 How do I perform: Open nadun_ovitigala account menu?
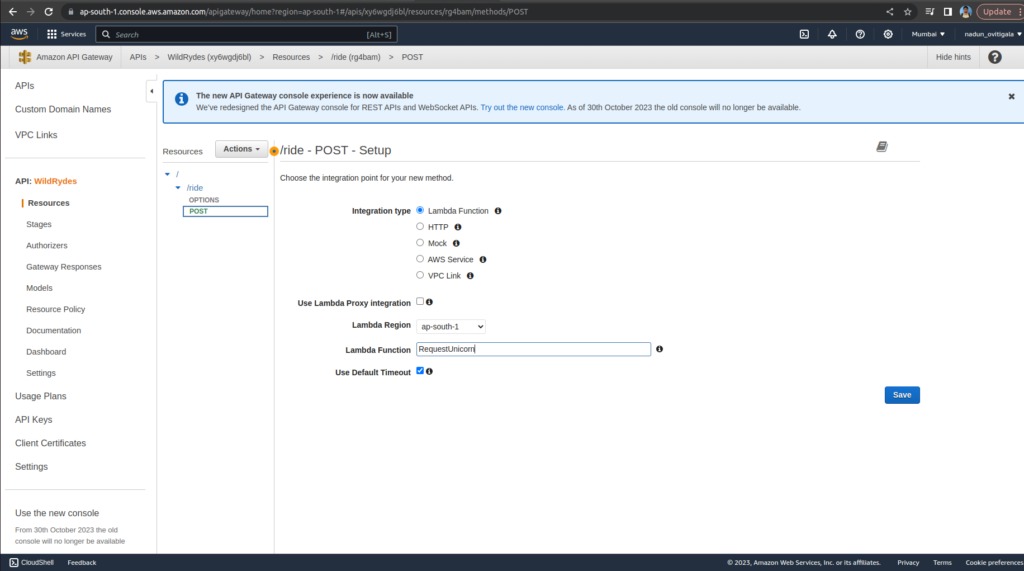point(993,34)
